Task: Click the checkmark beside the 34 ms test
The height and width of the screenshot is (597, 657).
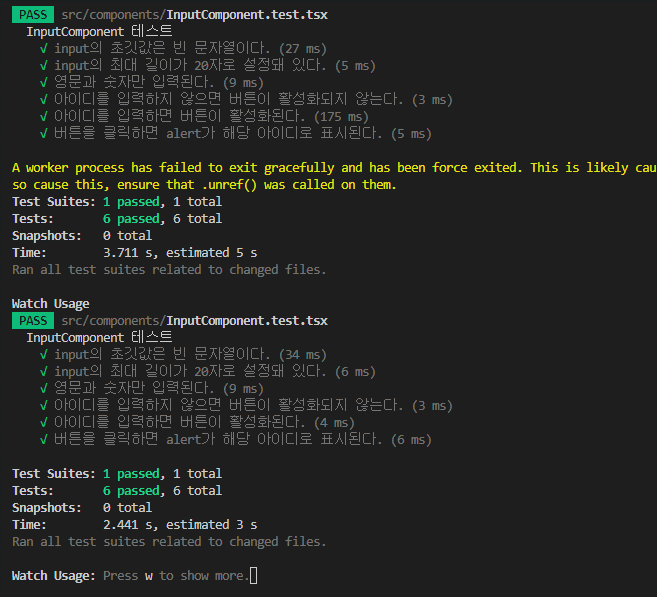Action: [x=44, y=354]
